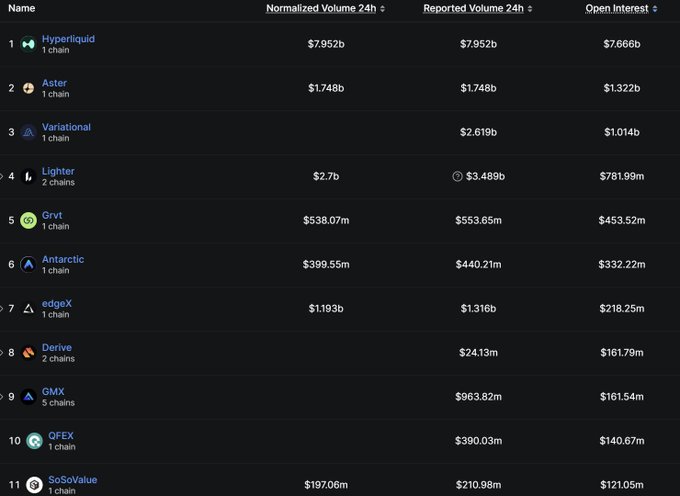
Task: Open the Antarctic protocol link
Action: 63,259
